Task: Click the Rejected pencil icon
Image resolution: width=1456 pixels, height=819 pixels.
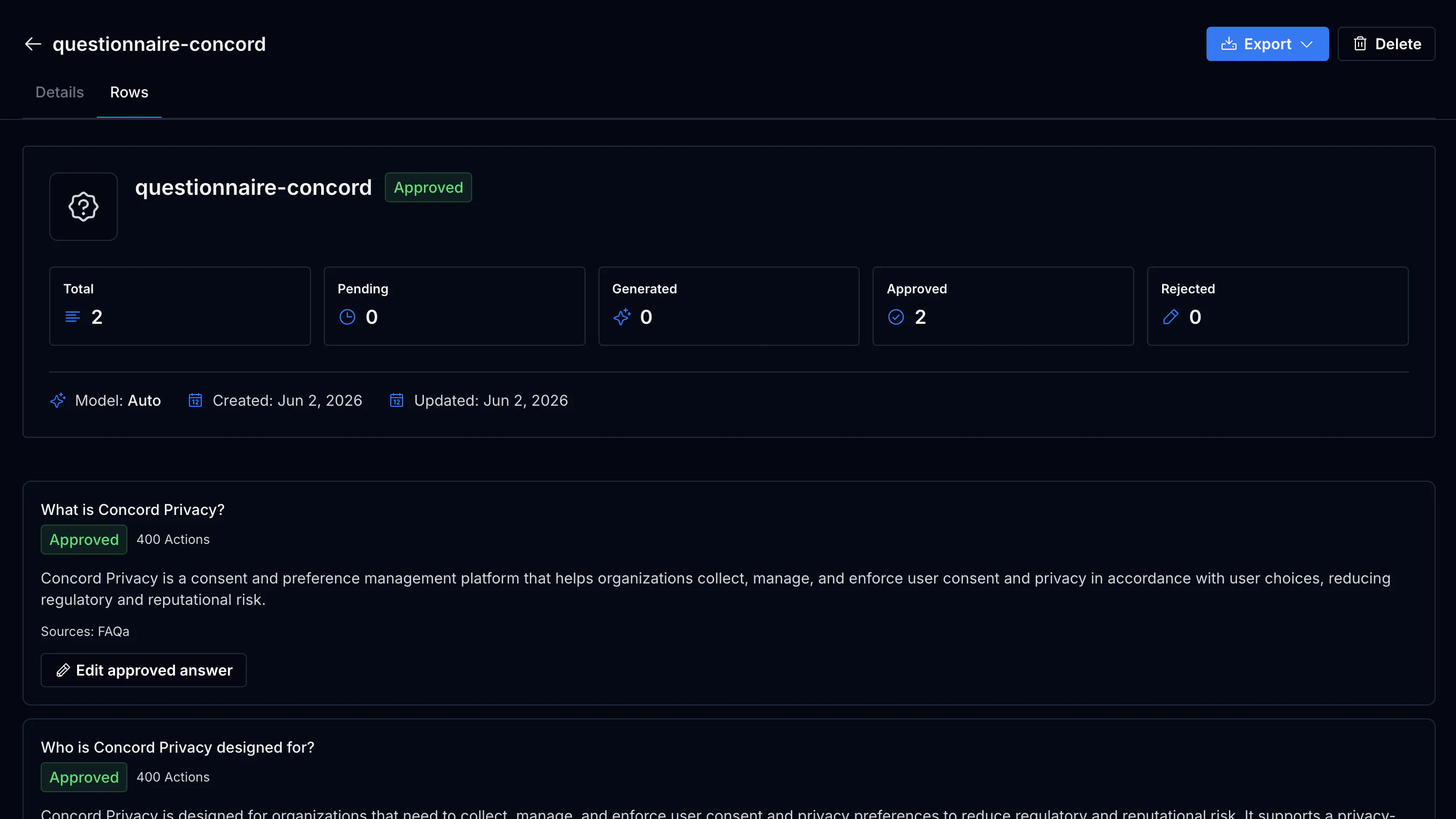Action: [1171, 317]
